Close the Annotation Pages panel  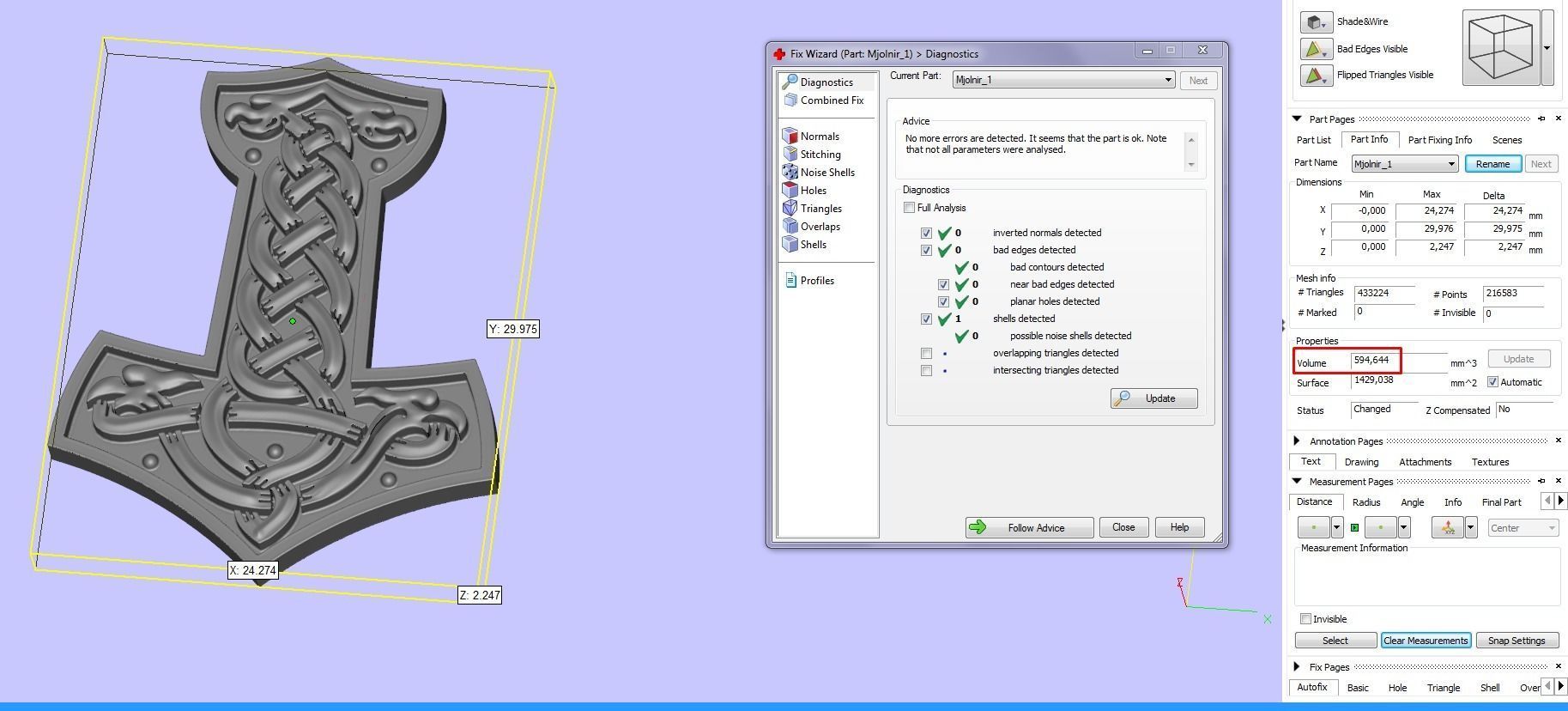1559,441
